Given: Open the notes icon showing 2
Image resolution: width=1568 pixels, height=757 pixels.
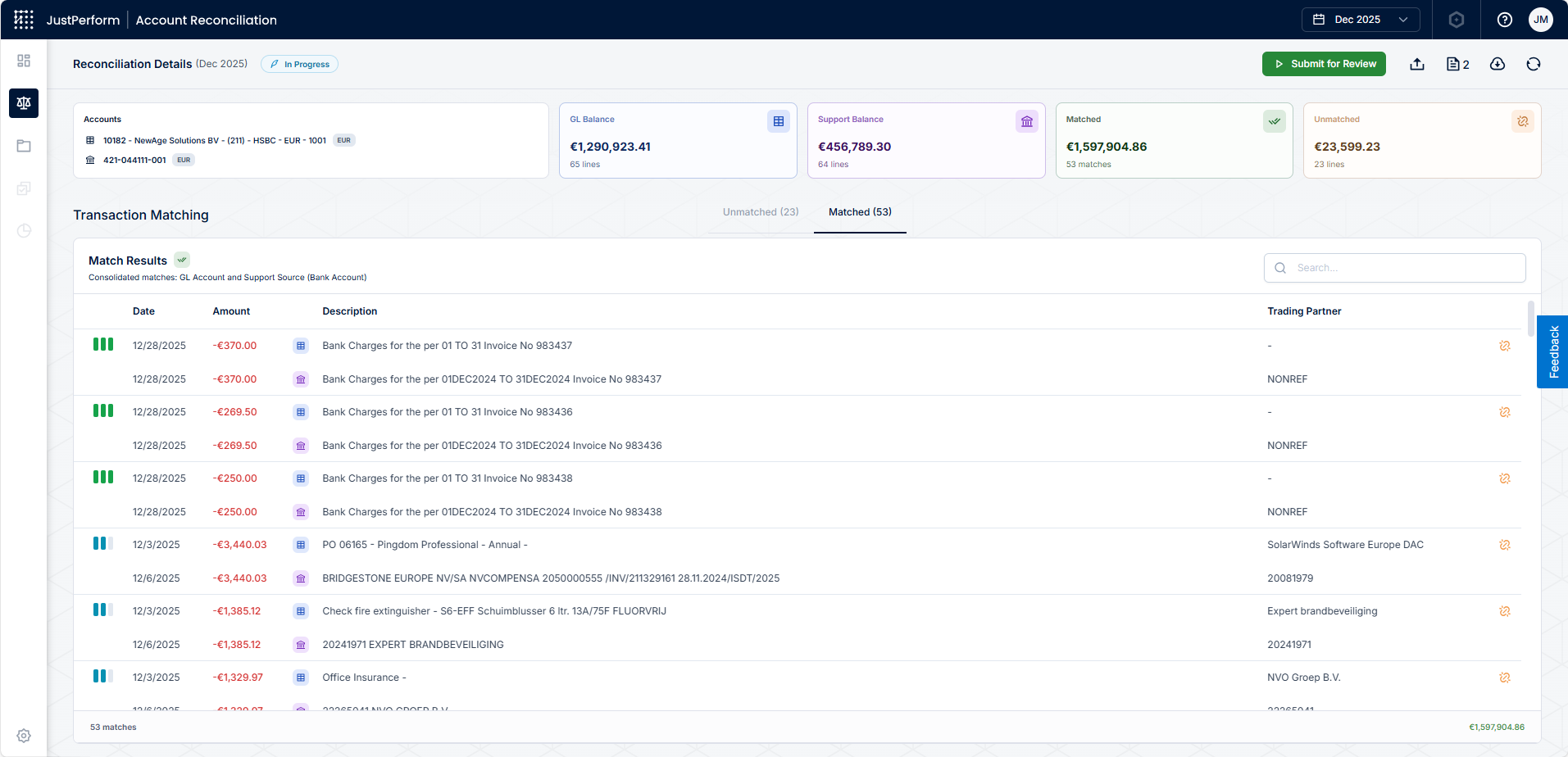Looking at the screenshot, I should tap(1457, 64).
